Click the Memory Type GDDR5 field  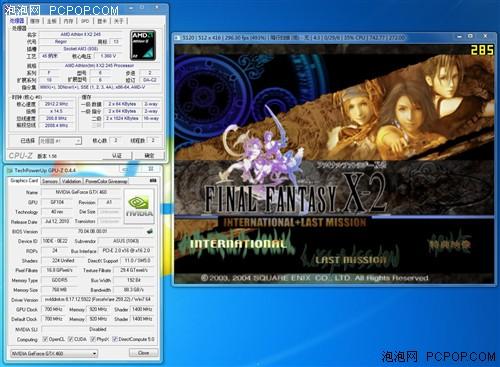tap(59, 280)
